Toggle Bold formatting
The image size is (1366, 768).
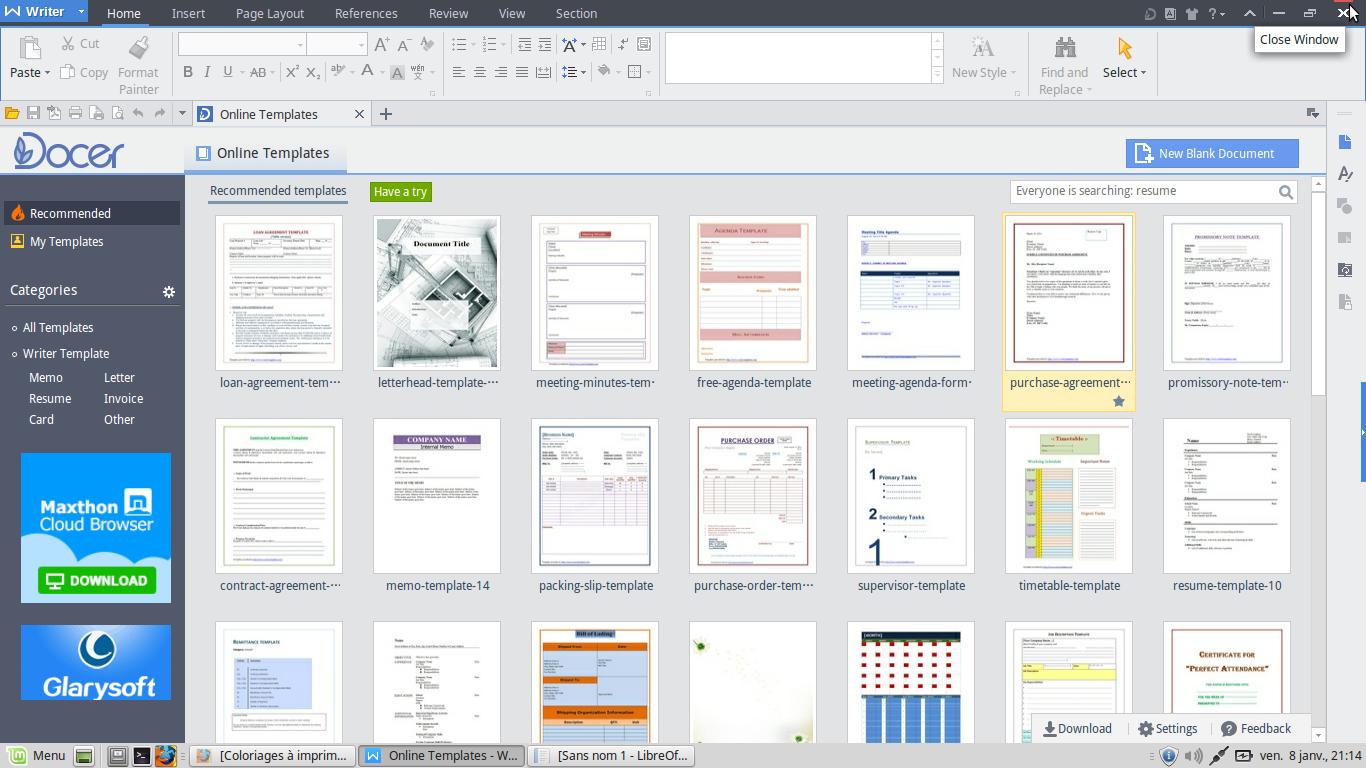point(187,72)
